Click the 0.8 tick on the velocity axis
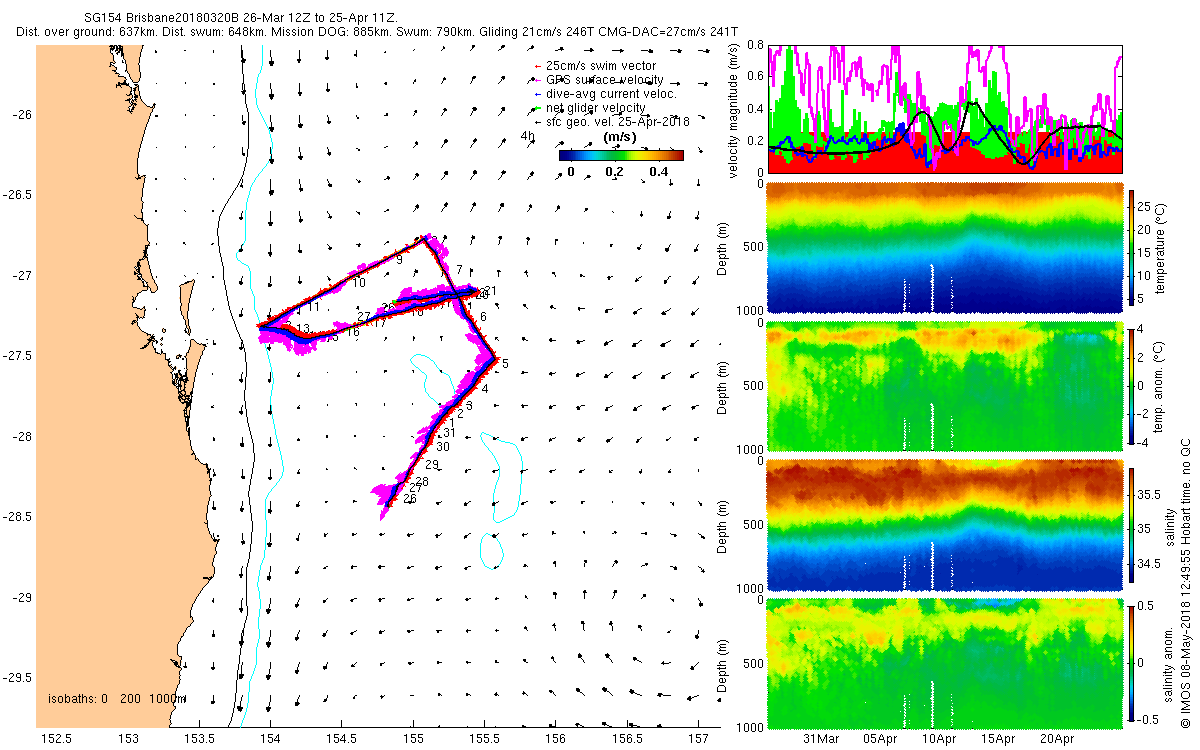Viewport: 1200px width, 750px height. (755, 46)
